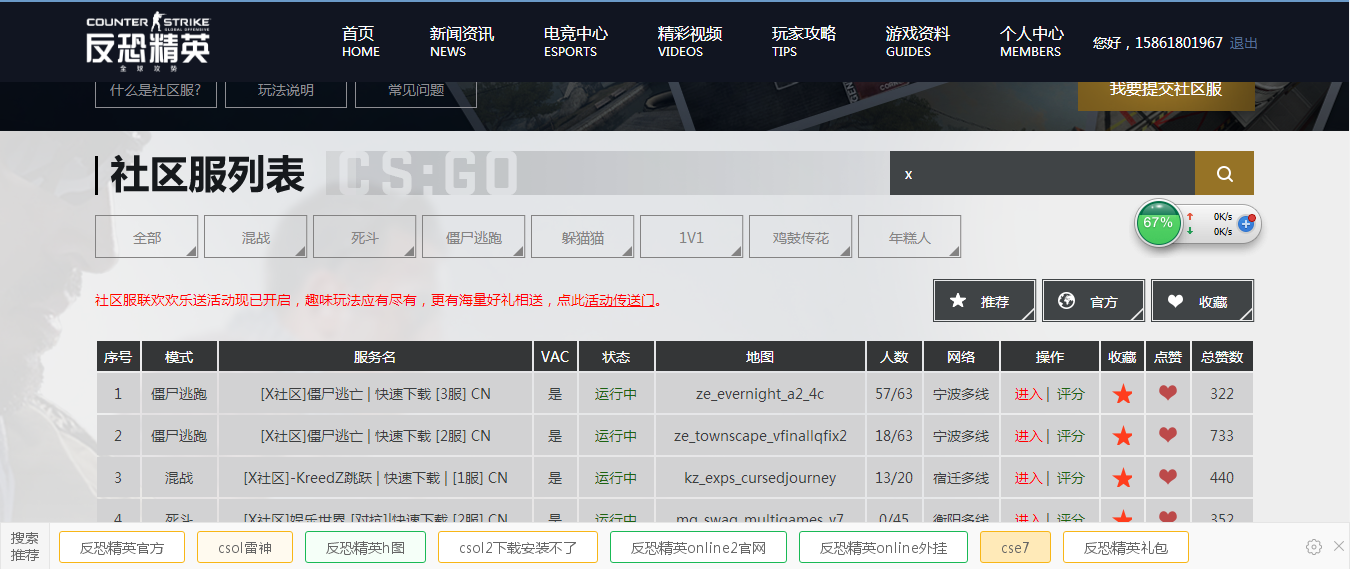Click 进入 link for server row 1
This screenshot has width=1350, height=569.
(1028, 394)
